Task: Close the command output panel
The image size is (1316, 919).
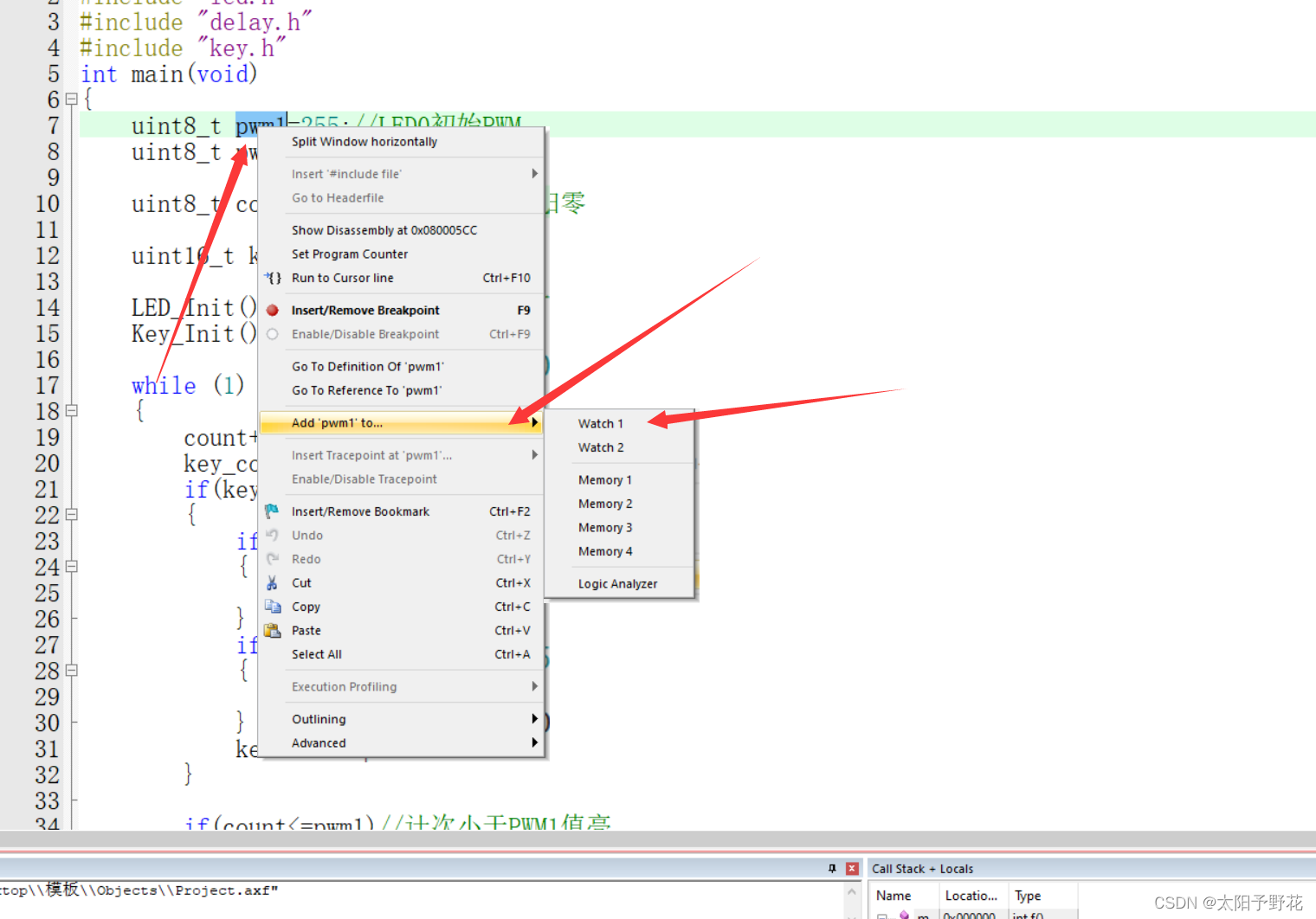Action: [852, 869]
